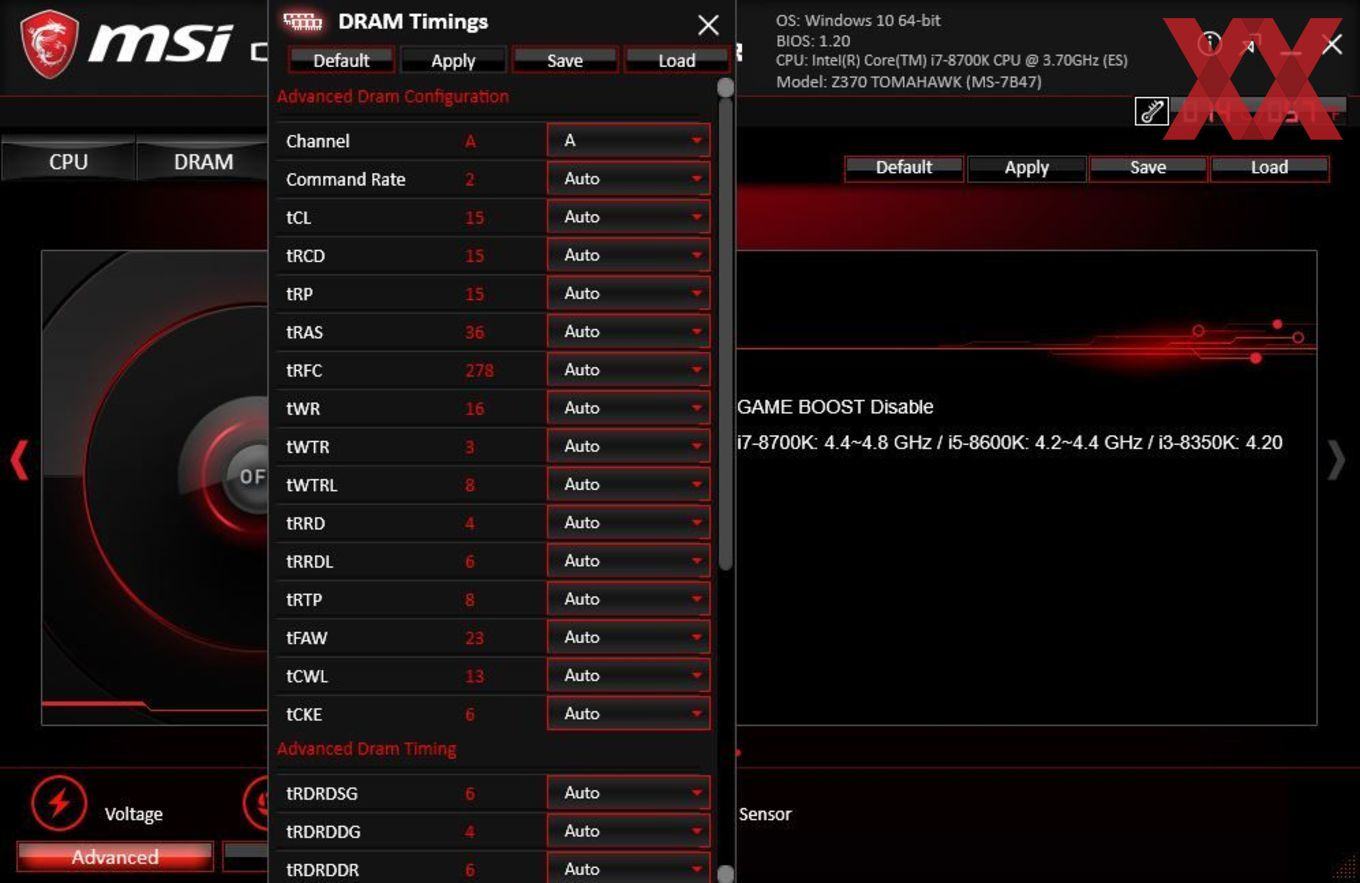Click the Command Rate value 2
The height and width of the screenshot is (883, 1360).
(470, 180)
